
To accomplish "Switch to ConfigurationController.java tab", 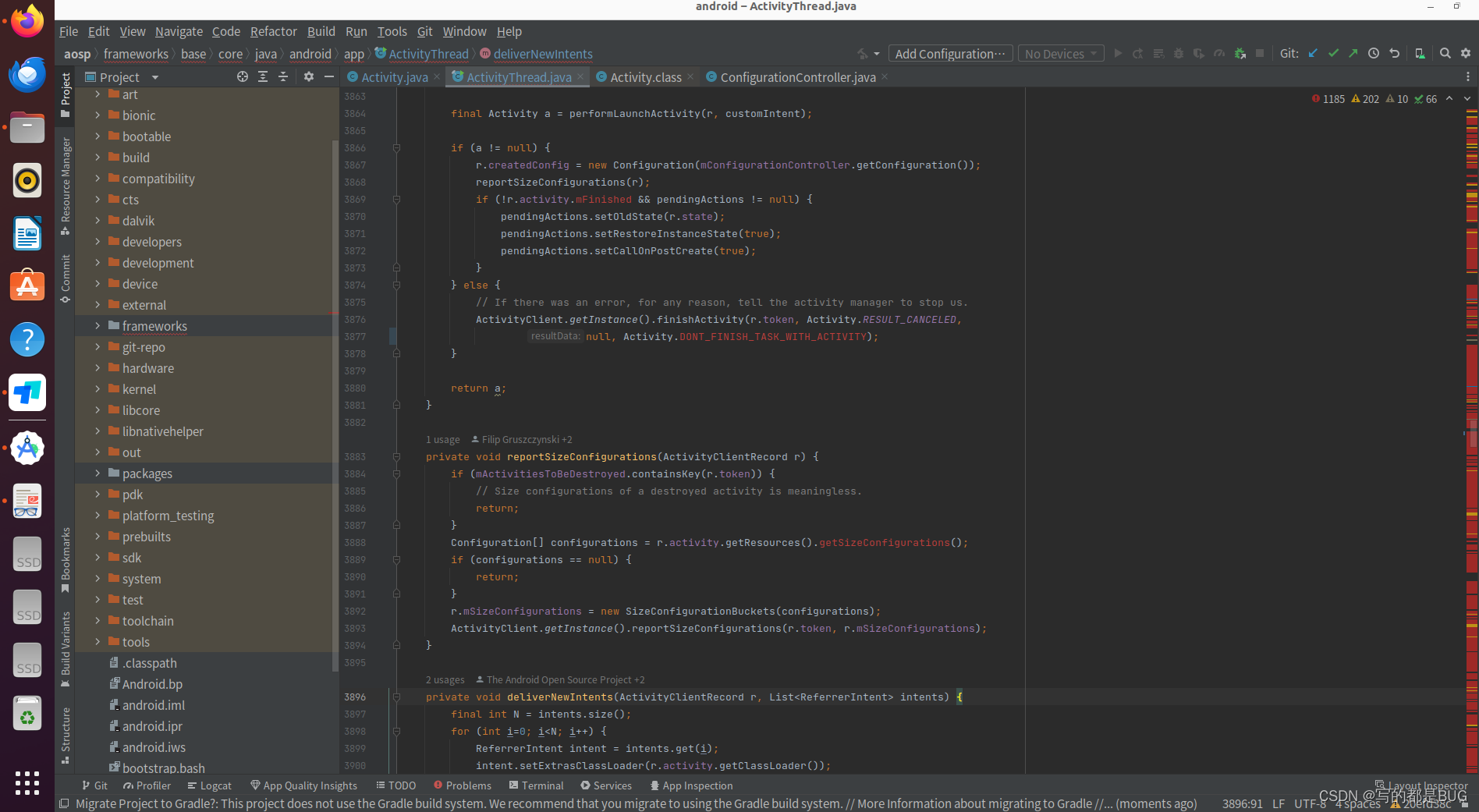I will 797,77.
